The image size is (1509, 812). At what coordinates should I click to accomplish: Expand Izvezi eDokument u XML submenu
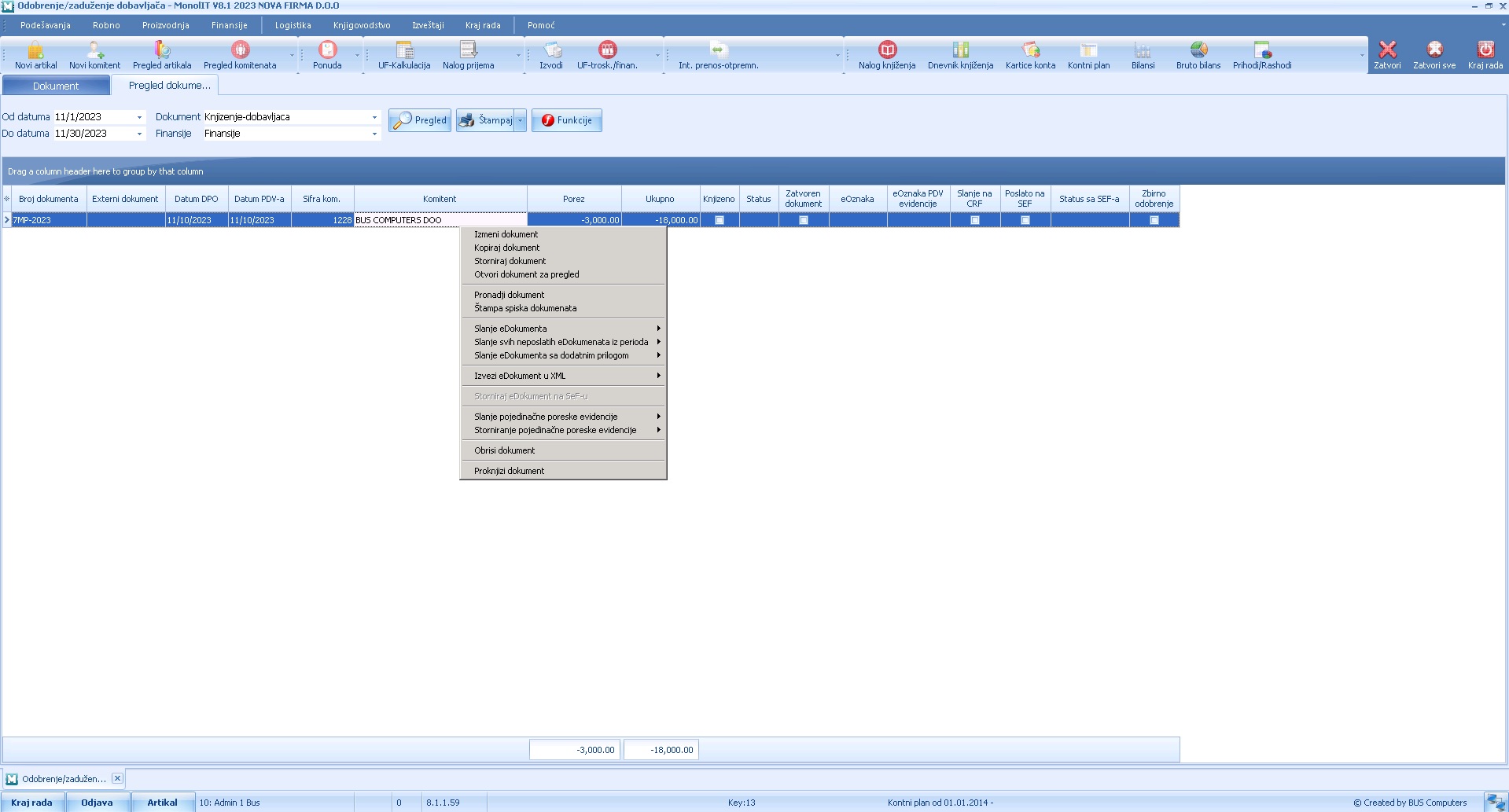[563, 376]
